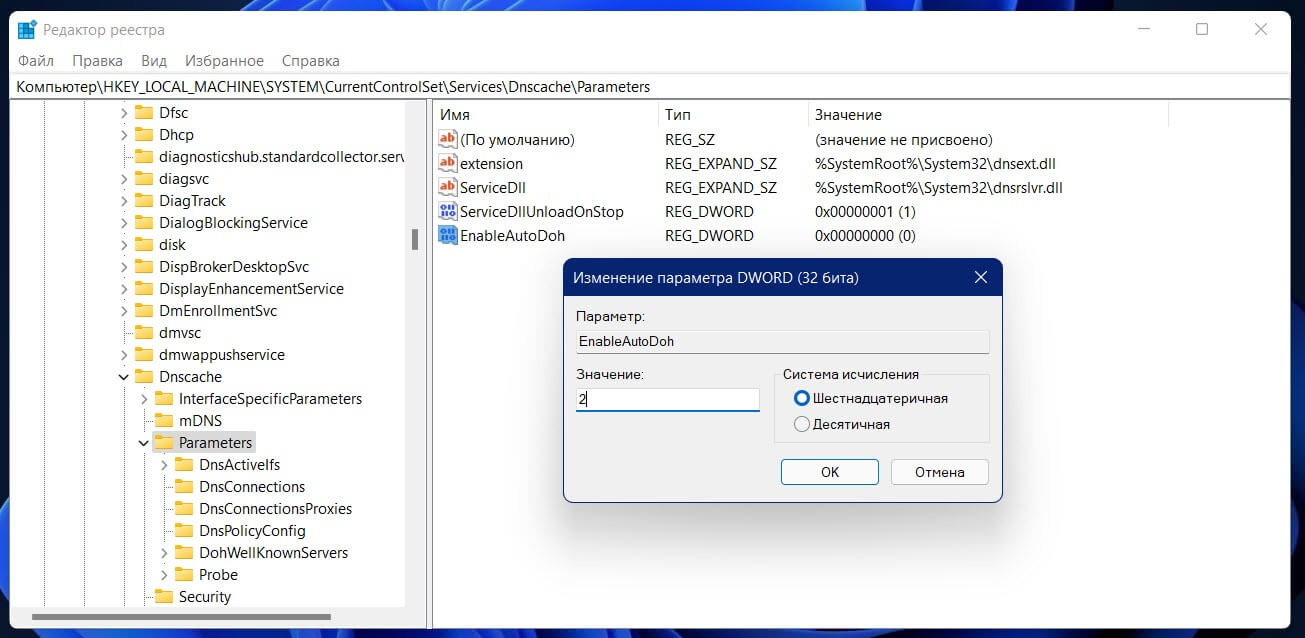This screenshot has height=638, width=1305.
Task: Click the InterfaceSpecificParameters folder icon
Action: (164, 398)
